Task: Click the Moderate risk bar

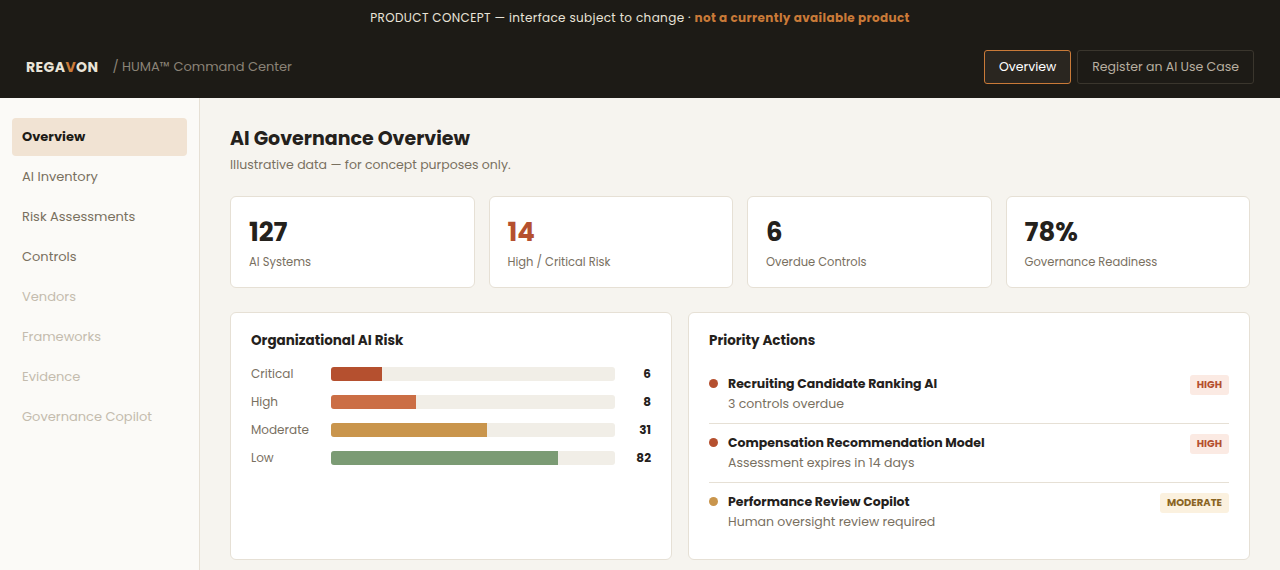Action: 473,430
